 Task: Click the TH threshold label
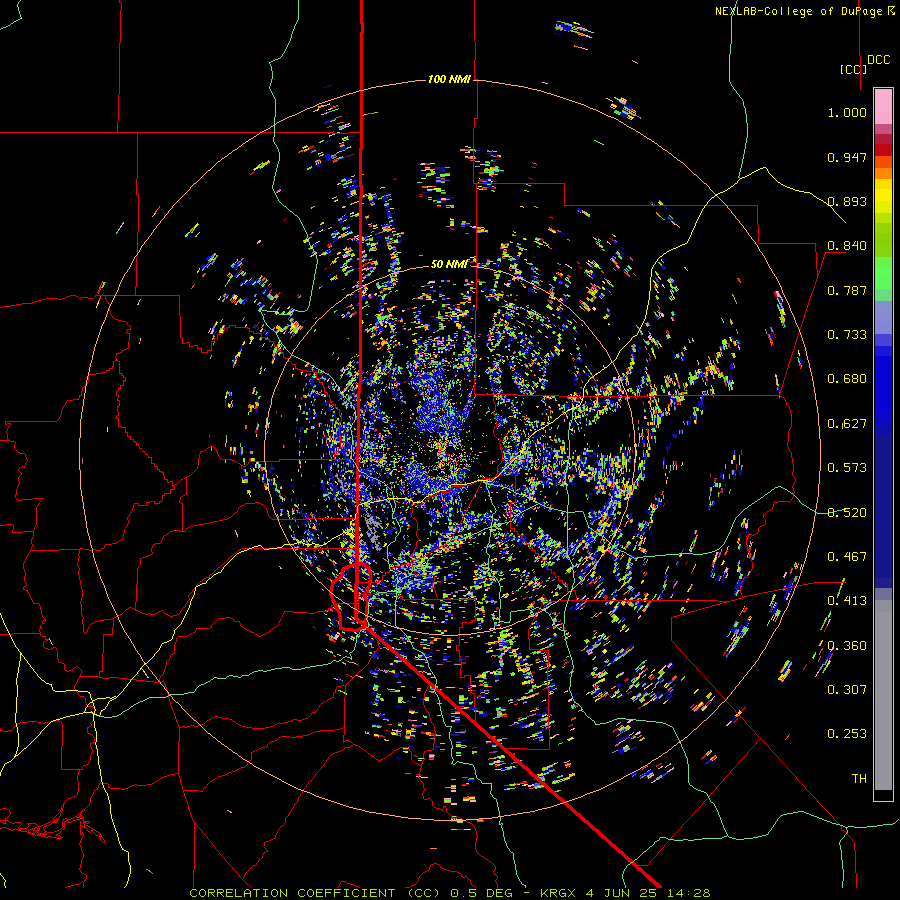pyautogui.click(x=859, y=779)
